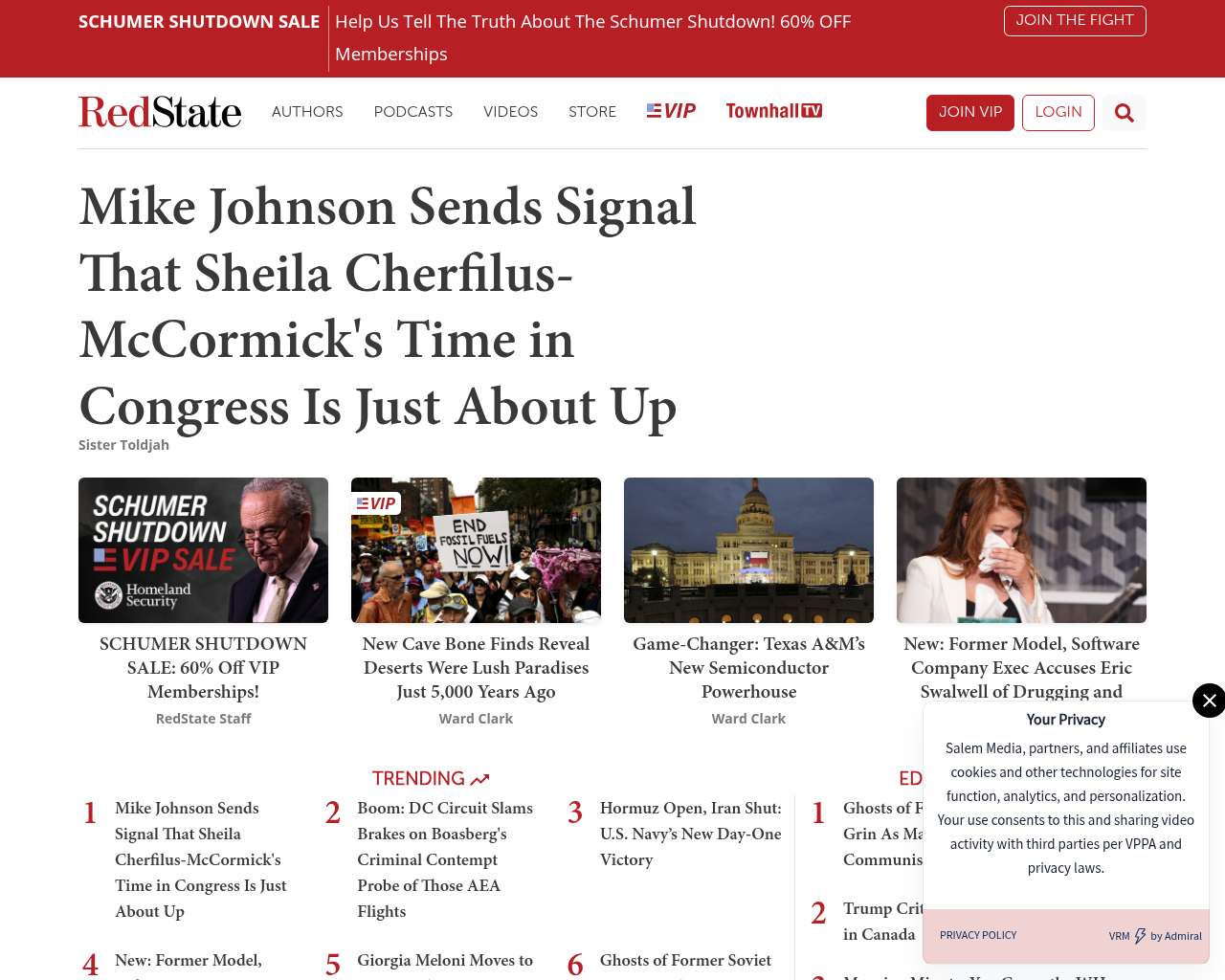Viewport: 1225px width, 980px height.
Task: Open trending Giorgia Meloni Moves story
Action: 445,961
